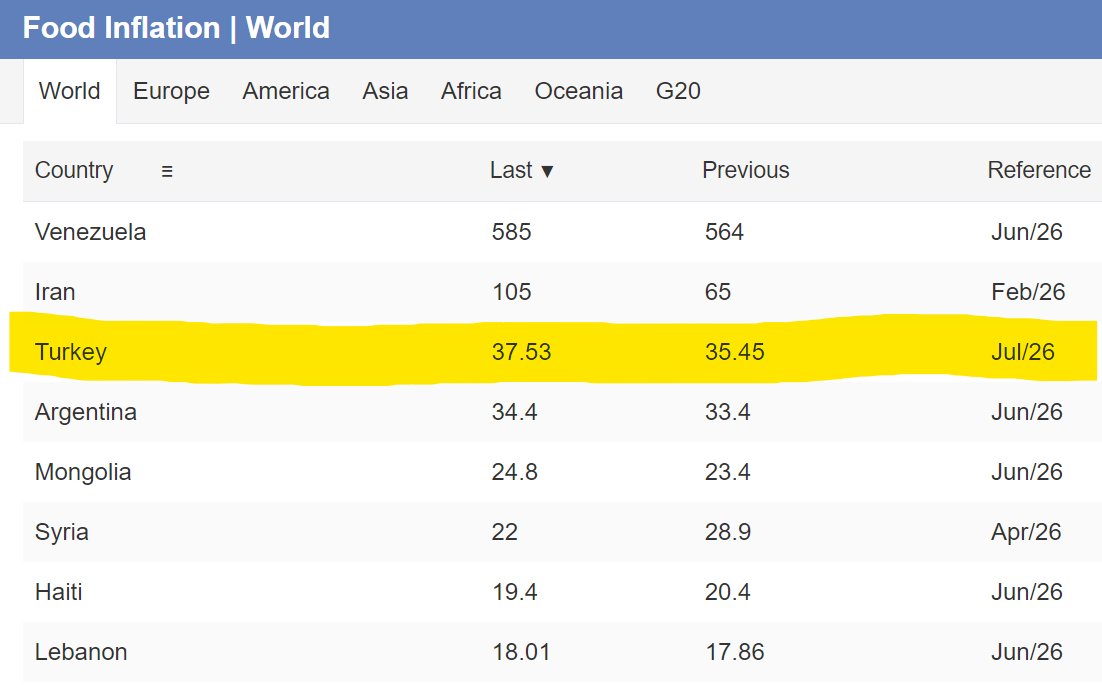The height and width of the screenshot is (691, 1102).
Task: Select Argentina's previous value 33.4
Action: point(727,412)
